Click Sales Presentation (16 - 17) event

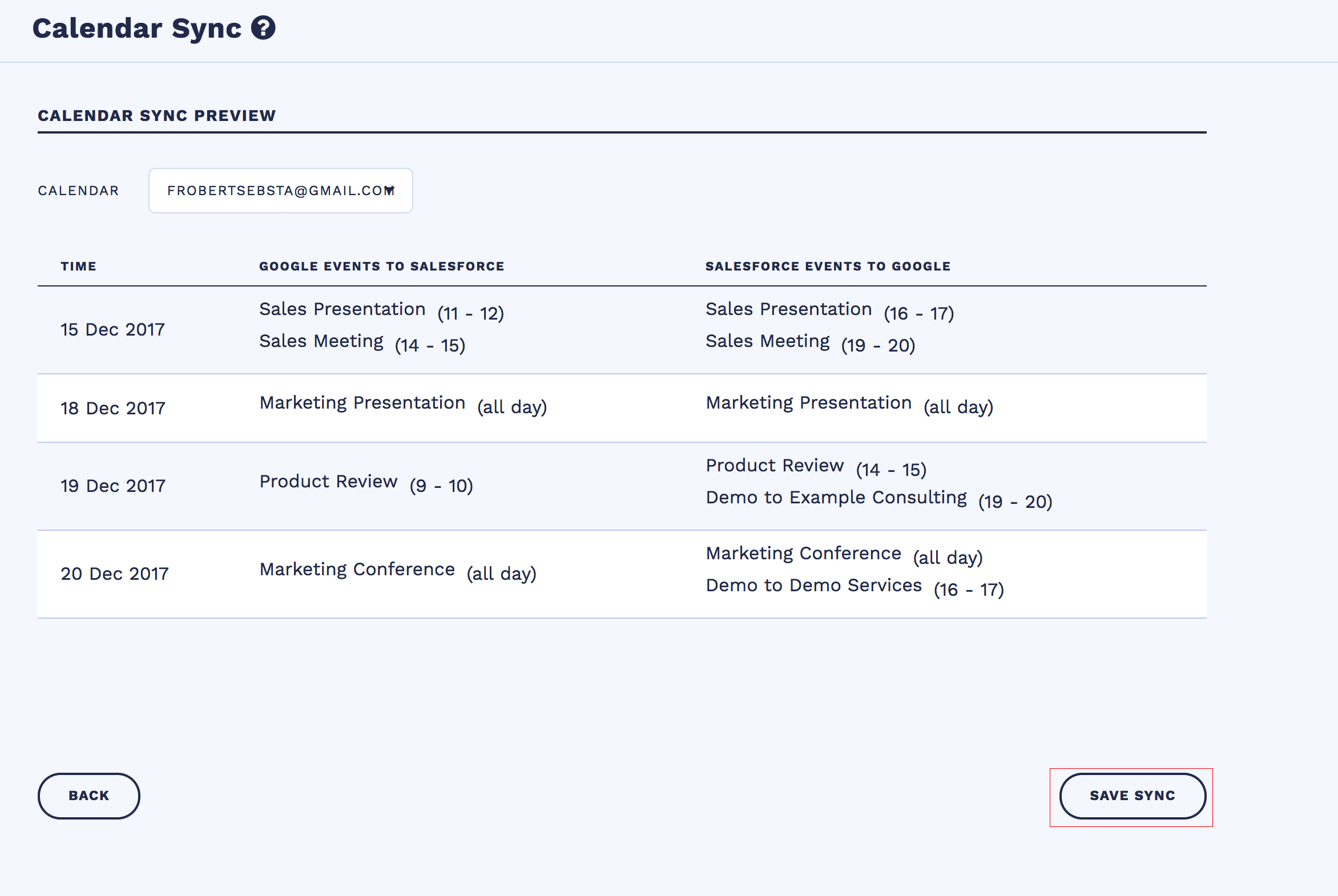(x=829, y=310)
